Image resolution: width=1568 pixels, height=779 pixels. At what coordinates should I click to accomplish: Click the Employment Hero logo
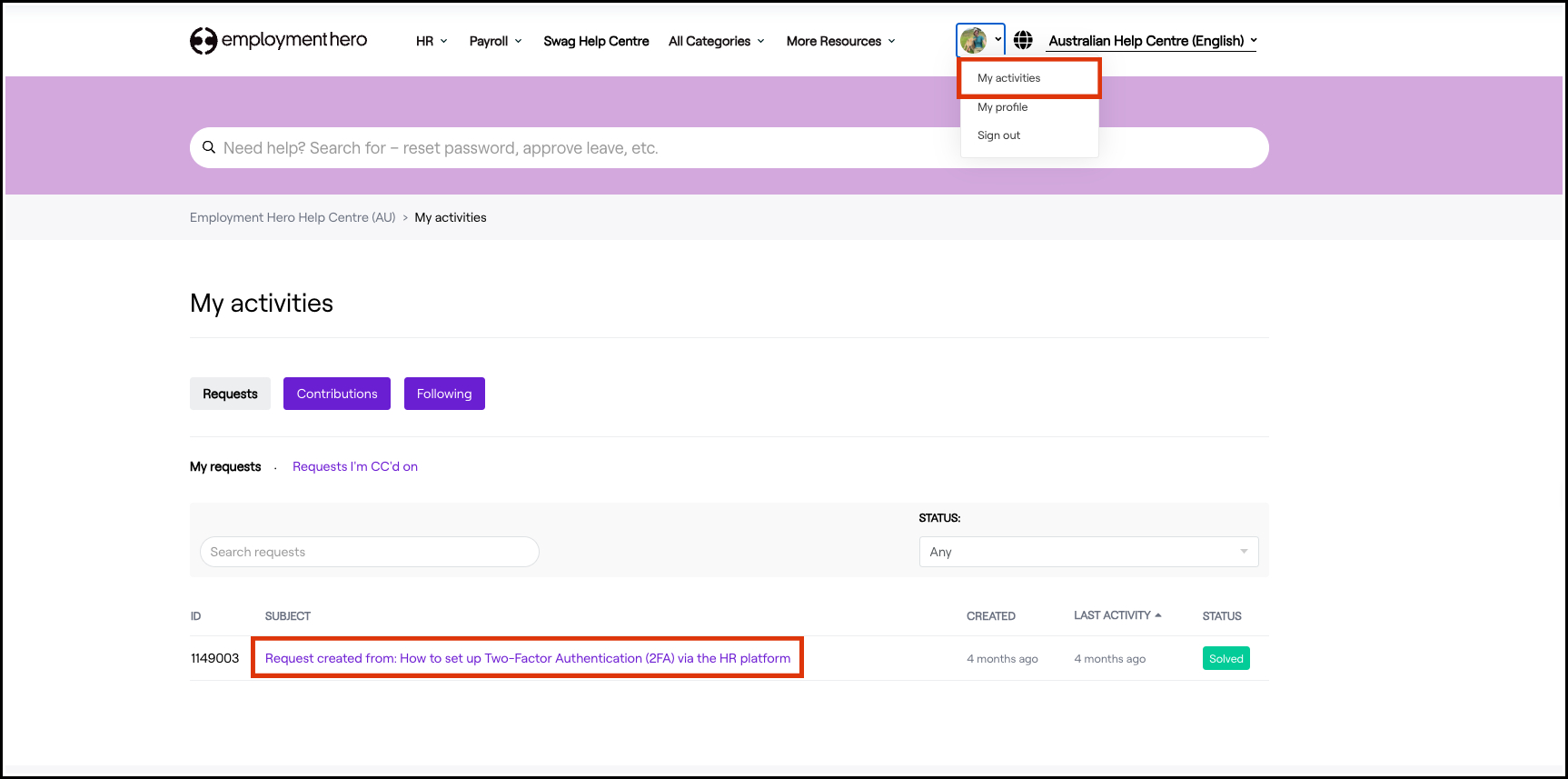(x=278, y=40)
